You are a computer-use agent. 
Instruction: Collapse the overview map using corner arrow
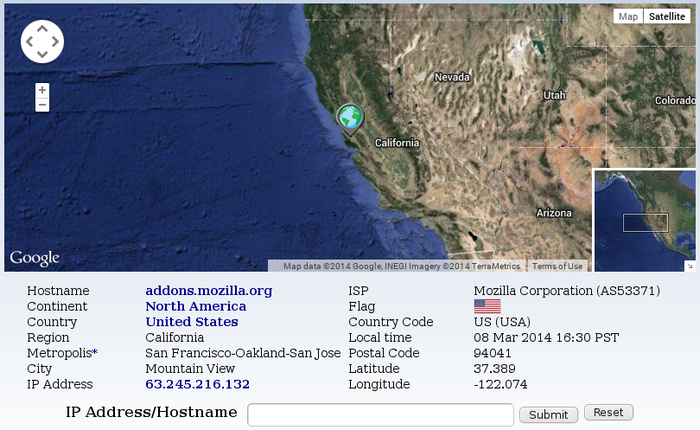click(x=690, y=266)
